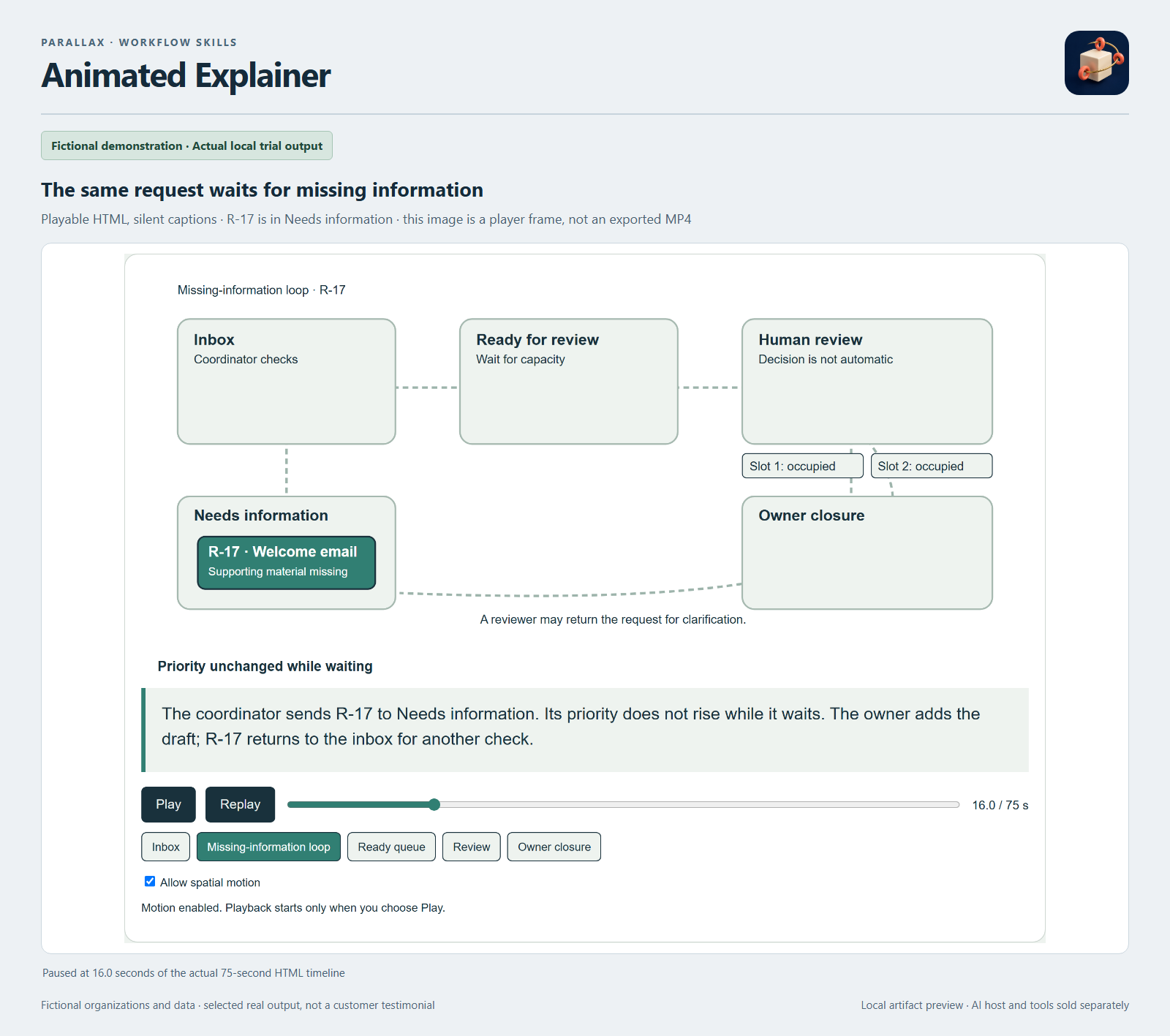Screen dimensions: 1170x1036
Task: Switch to the Ready queue chapter
Action: point(391,847)
